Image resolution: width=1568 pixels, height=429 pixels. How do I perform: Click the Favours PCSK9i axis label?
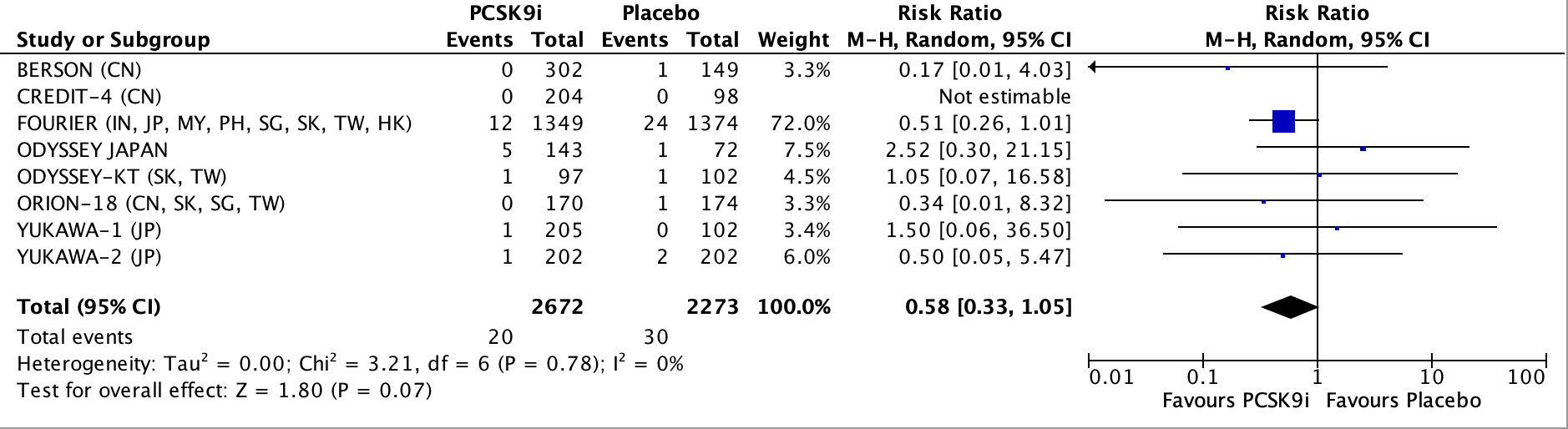(1237, 401)
